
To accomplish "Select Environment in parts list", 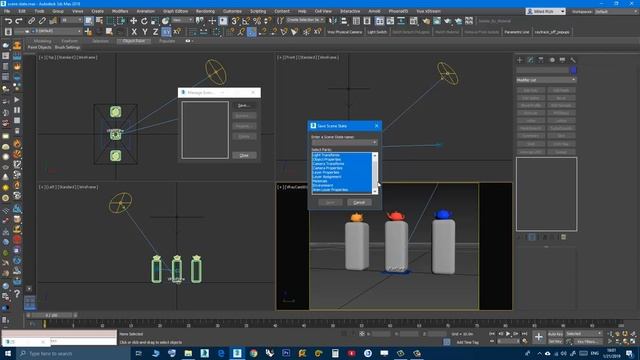I will click(322, 185).
